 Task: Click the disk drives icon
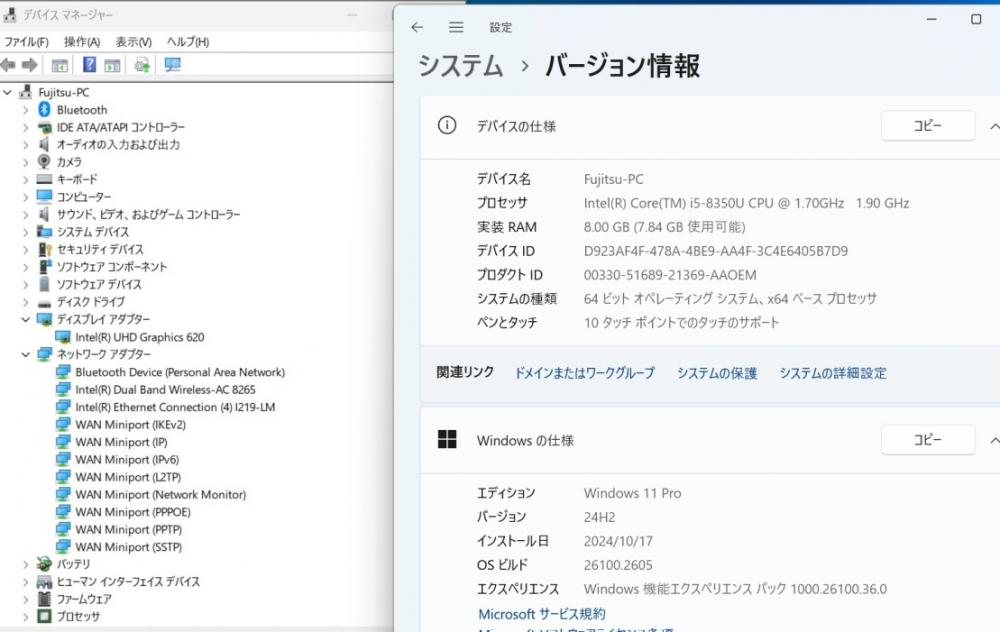[44, 302]
